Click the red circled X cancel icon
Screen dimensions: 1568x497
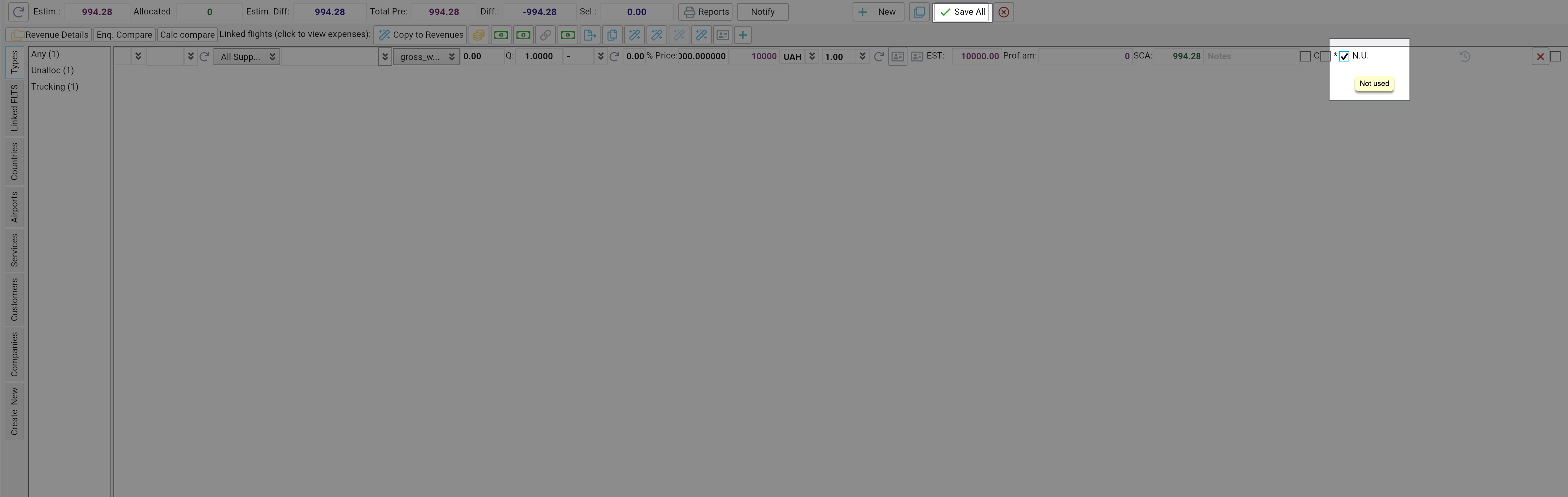pyautogui.click(x=1004, y=12)
